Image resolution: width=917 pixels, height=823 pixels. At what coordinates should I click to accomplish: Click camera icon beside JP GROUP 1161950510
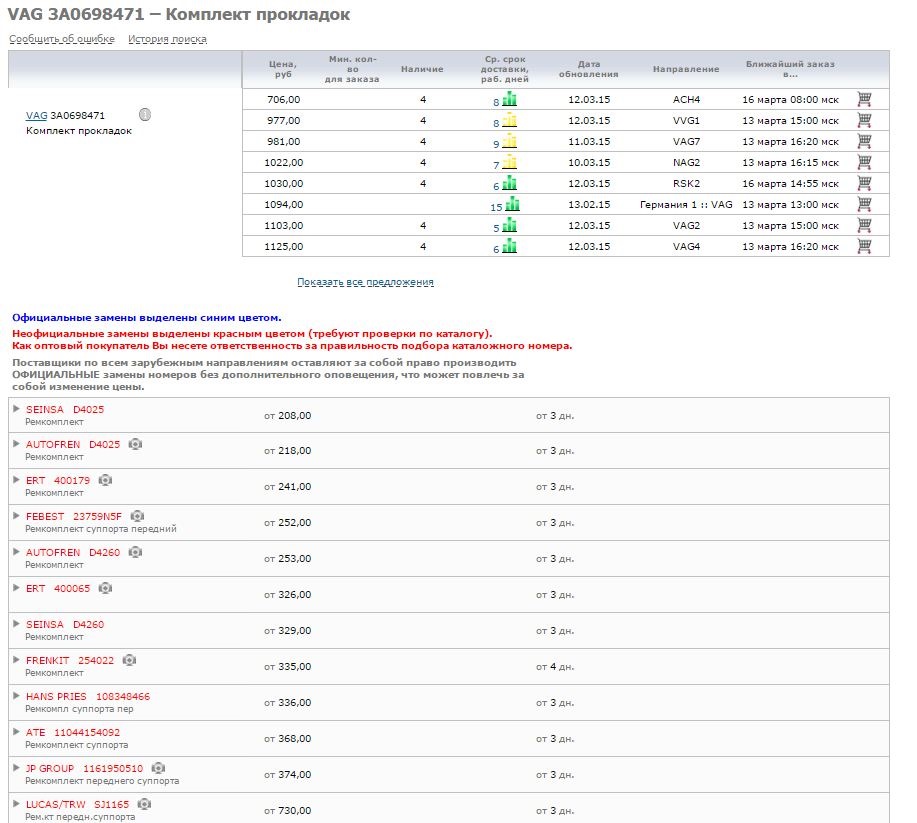158,768
